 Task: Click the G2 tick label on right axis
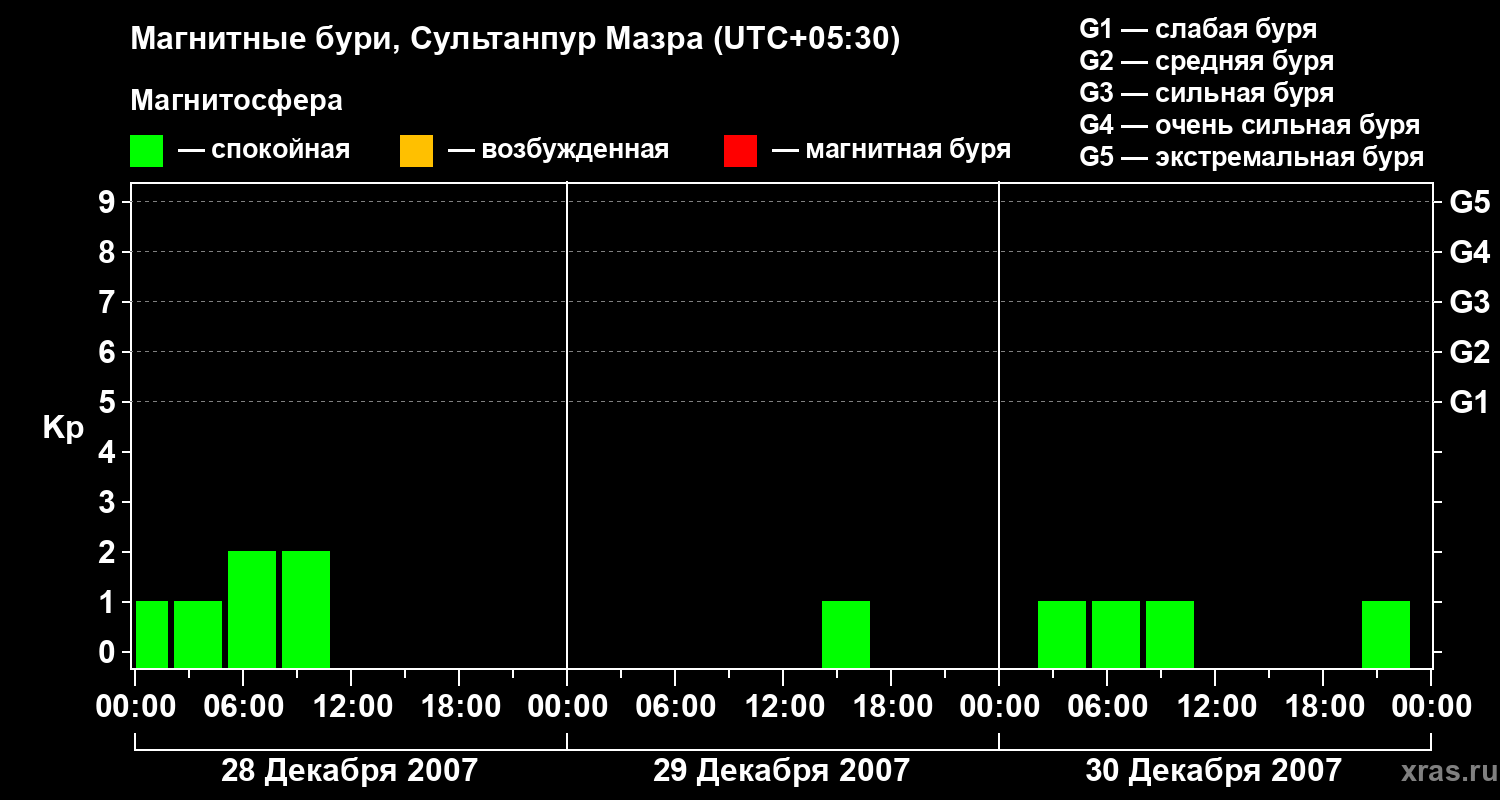[1470, 352]
